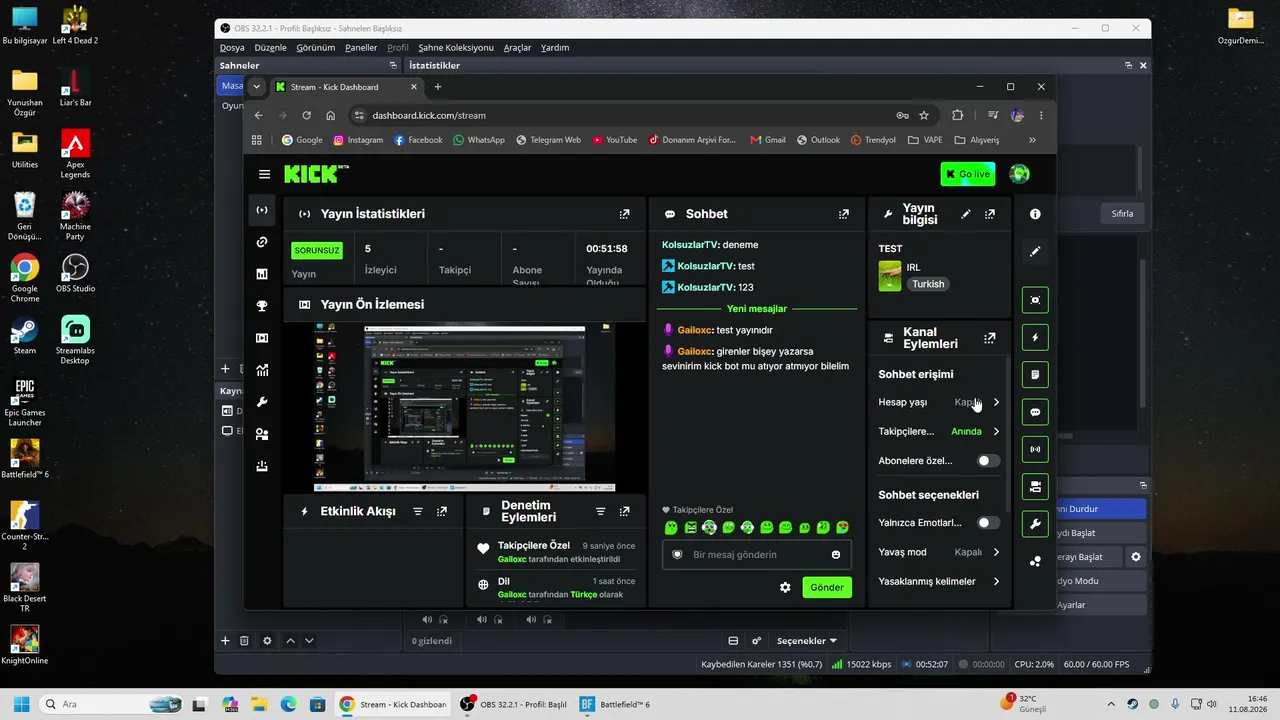Open the Araçlar menu in OBS
Image resolution: width=1280 pixels, height=720 pixels.
pyautogui.click(x=517, y=47)
